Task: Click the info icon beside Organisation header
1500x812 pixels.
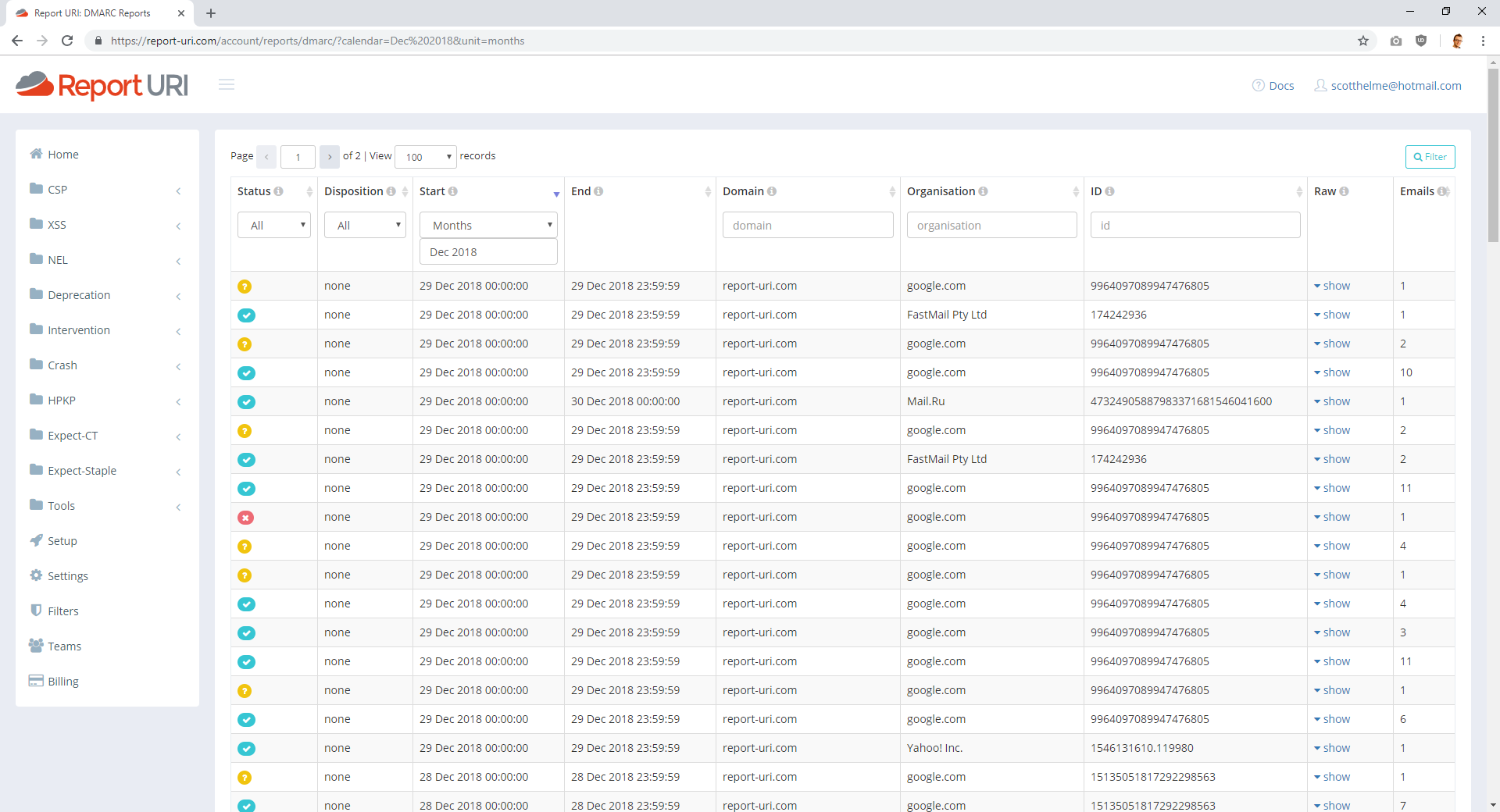Action: pos(983,191)
